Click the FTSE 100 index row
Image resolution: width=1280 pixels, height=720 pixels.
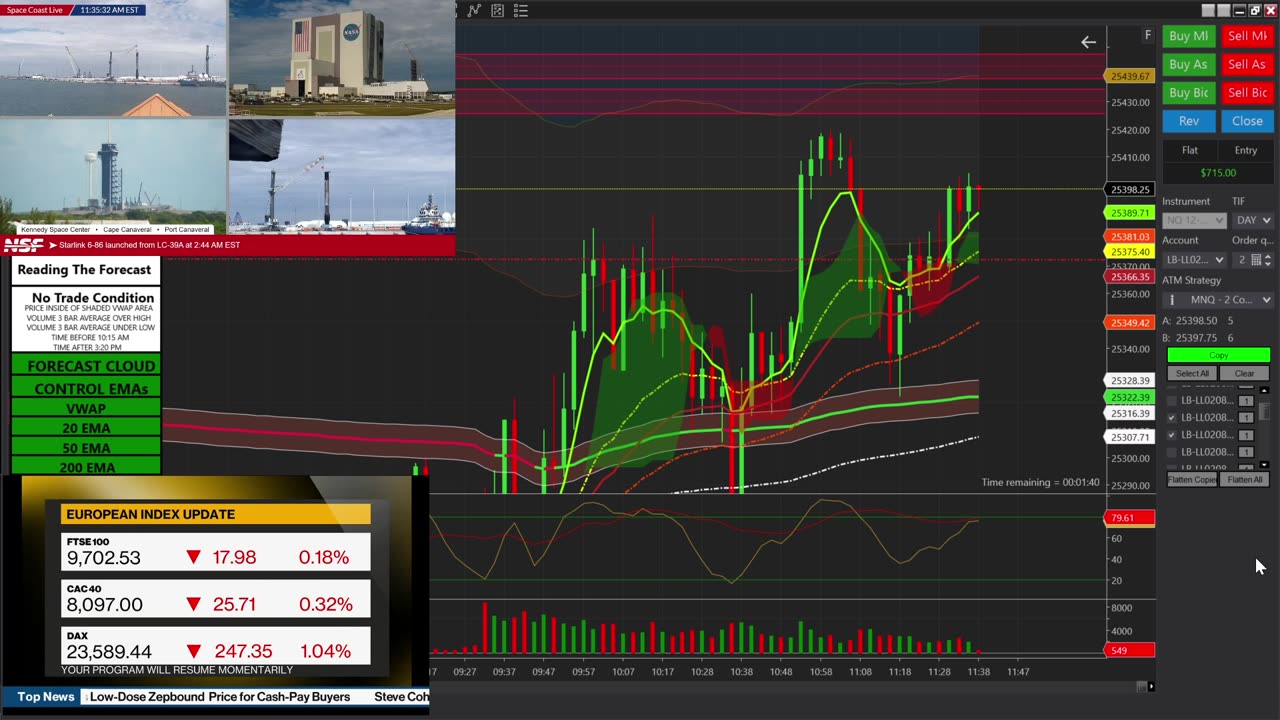pyautogui.click(x=216, y=552)
